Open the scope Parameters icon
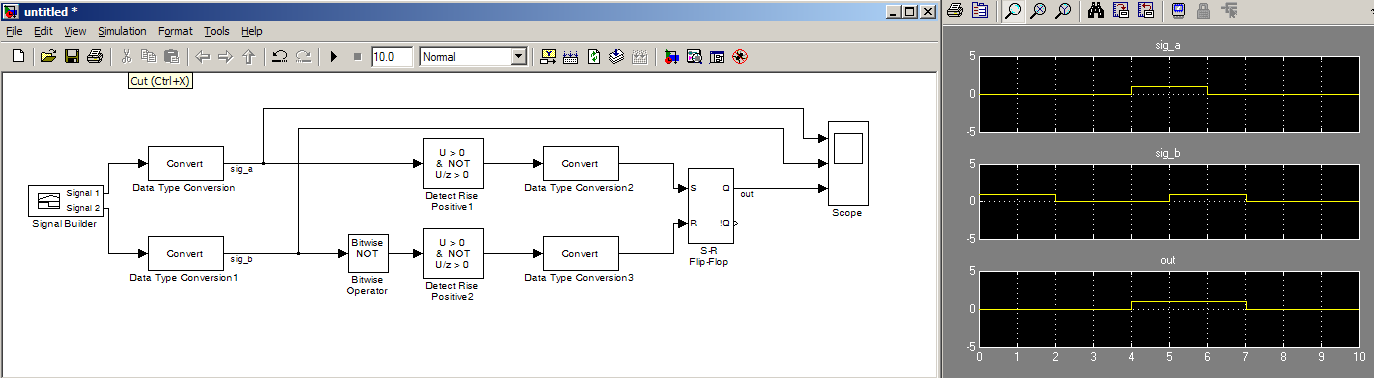The height and width of the screenshot is (378, 1374). [979, 11]
